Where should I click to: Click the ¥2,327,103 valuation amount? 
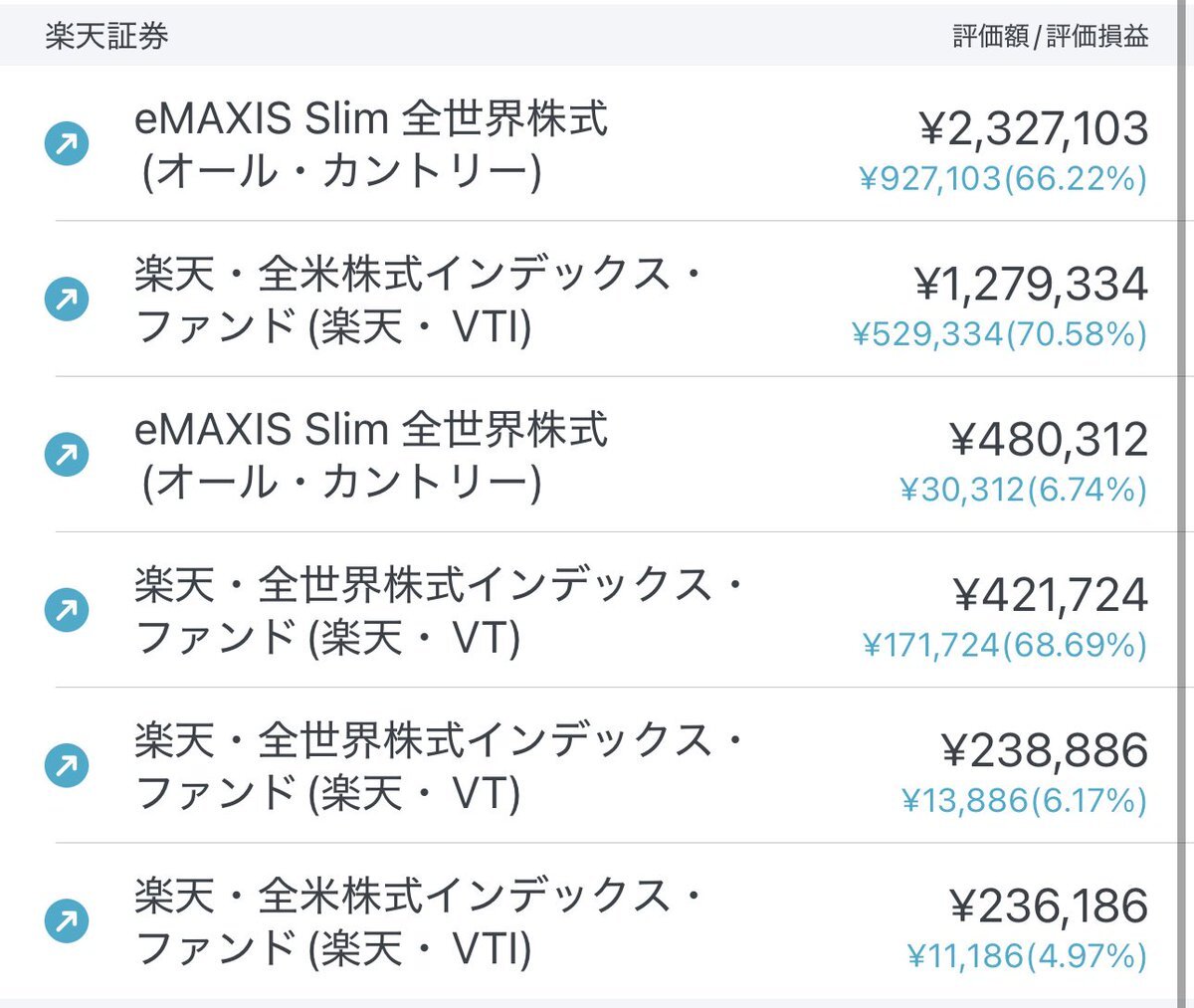coord(1033,129)
